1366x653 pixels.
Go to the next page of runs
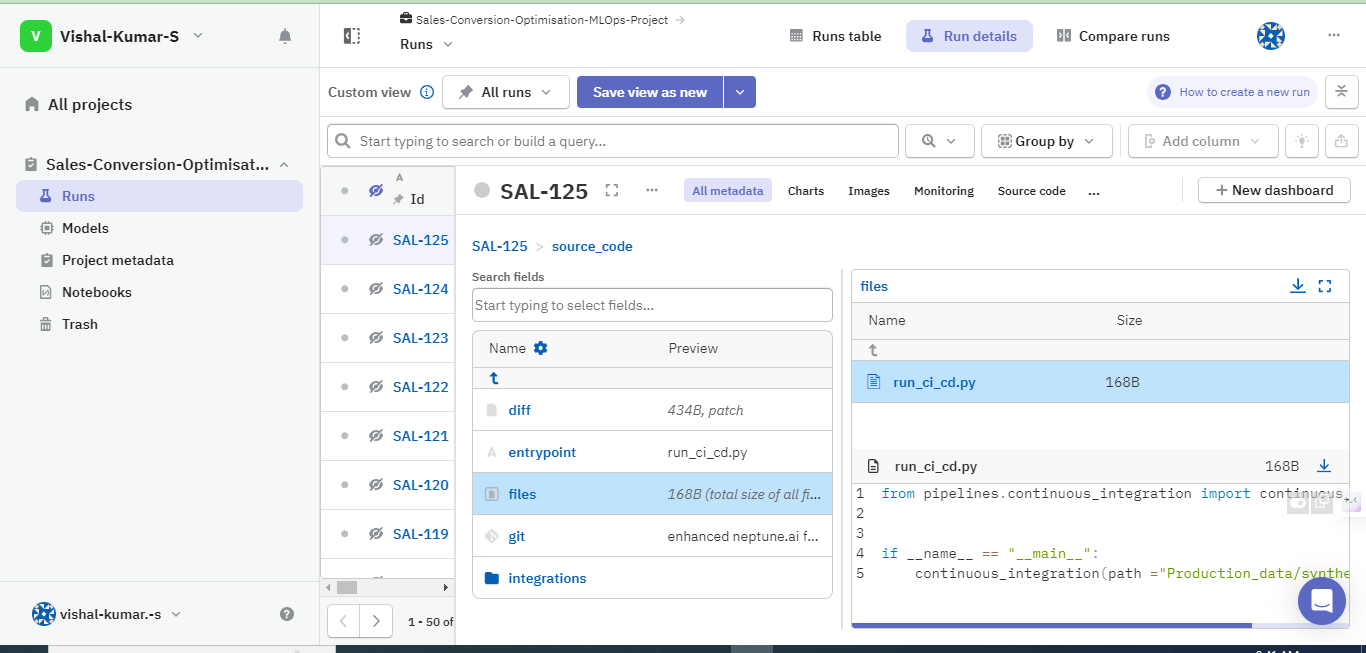pyautogui.click(x=376, y=621)
